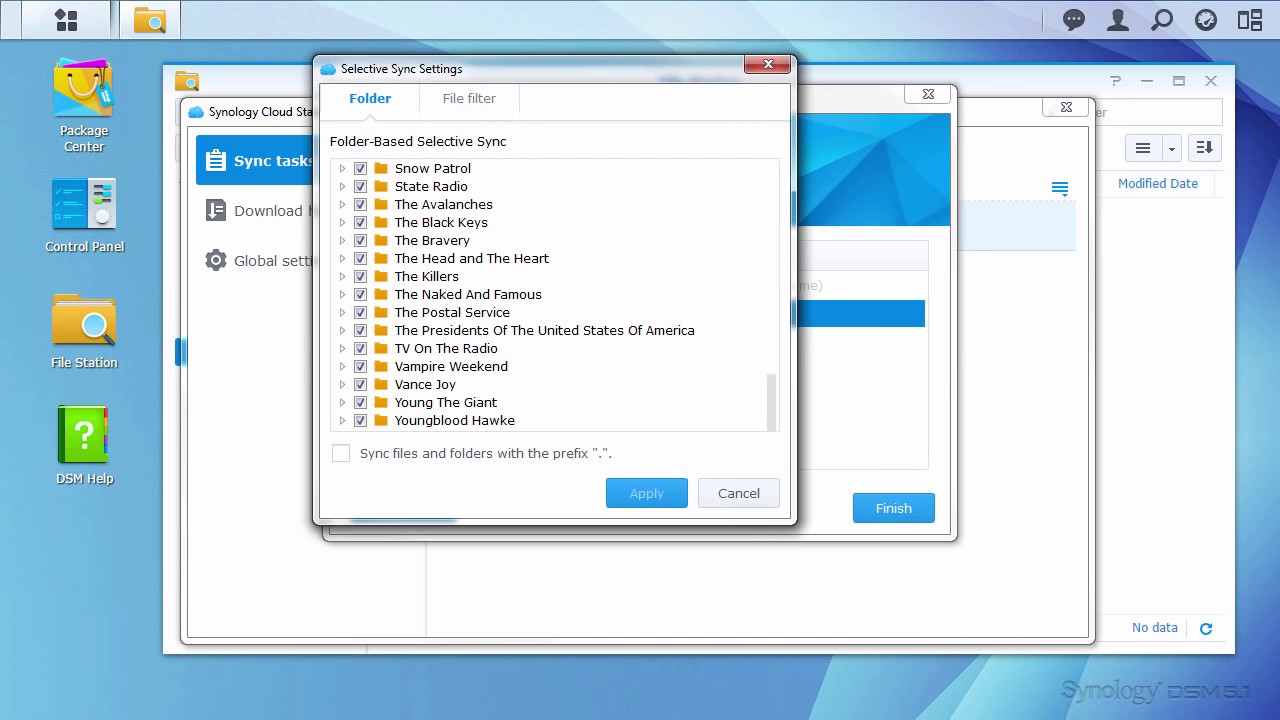
Task: Click the Sync tasks clipboard icon
Action: (x=215, y=161)
